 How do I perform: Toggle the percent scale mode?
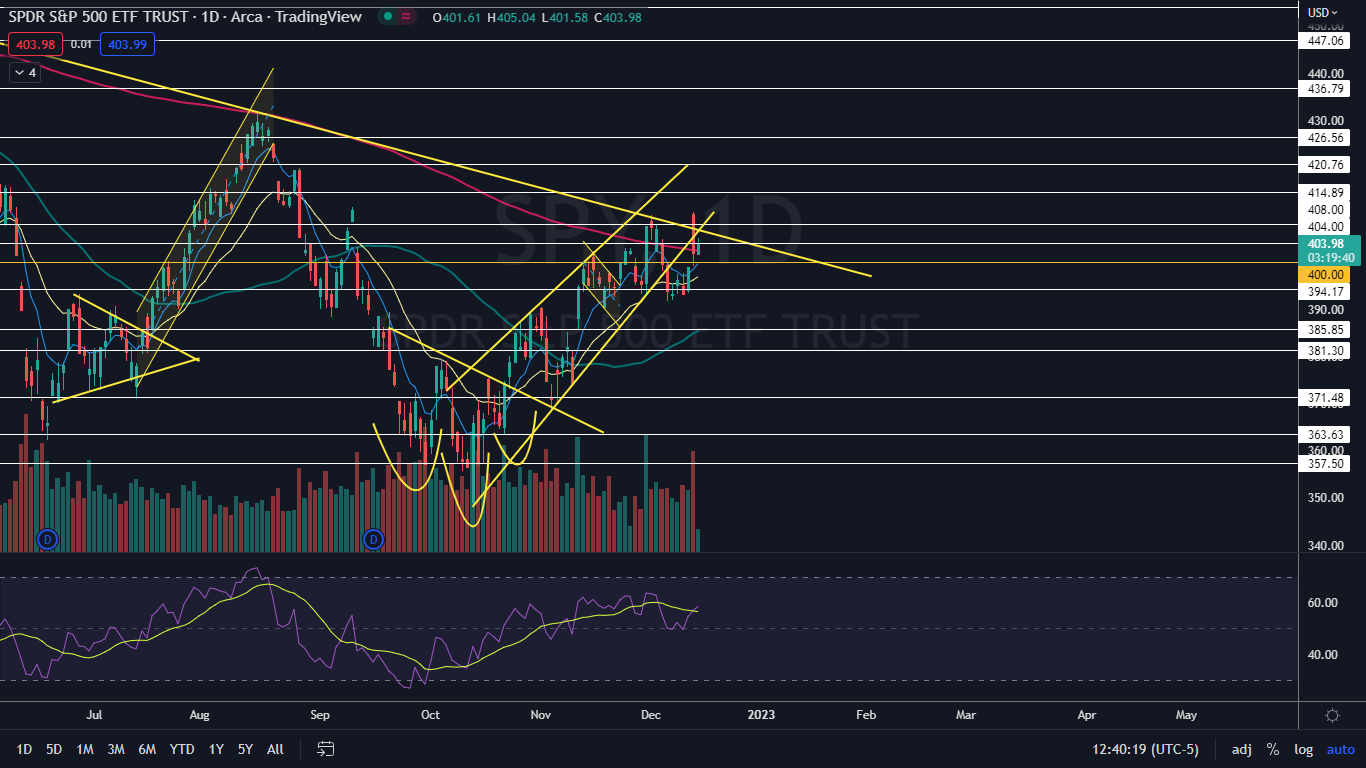coord(1273,749)
